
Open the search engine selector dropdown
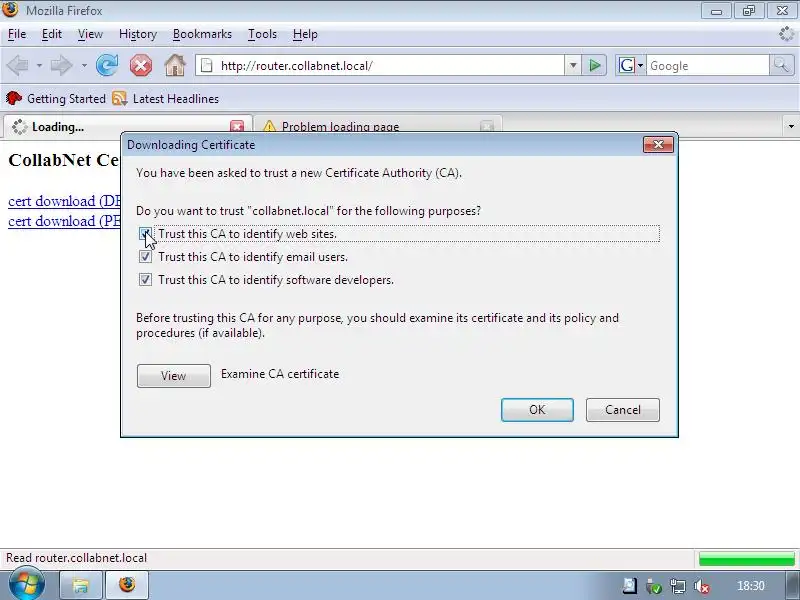click(x=631, y=65)
